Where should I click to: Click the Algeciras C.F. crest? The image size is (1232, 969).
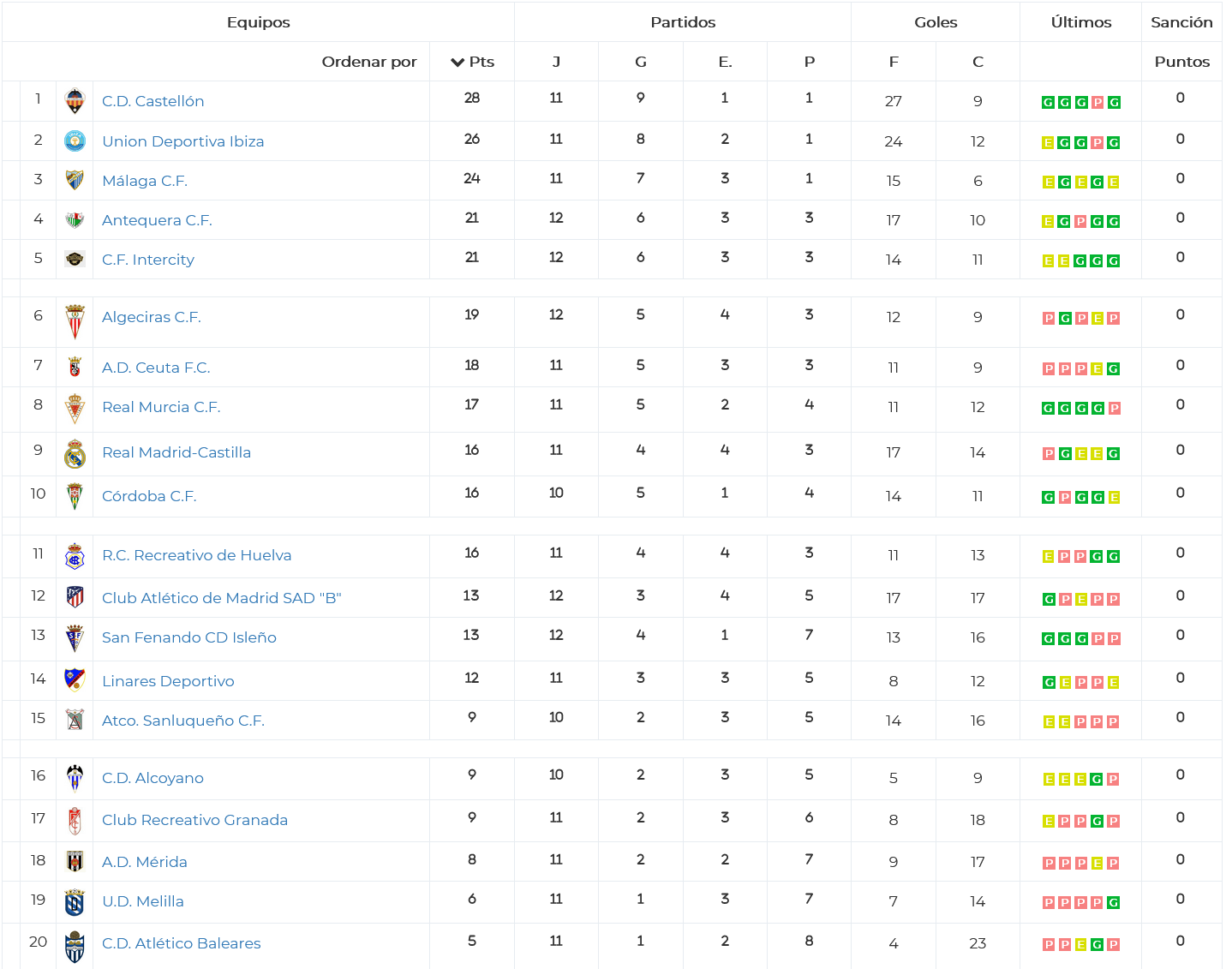(x=75, y=322)
